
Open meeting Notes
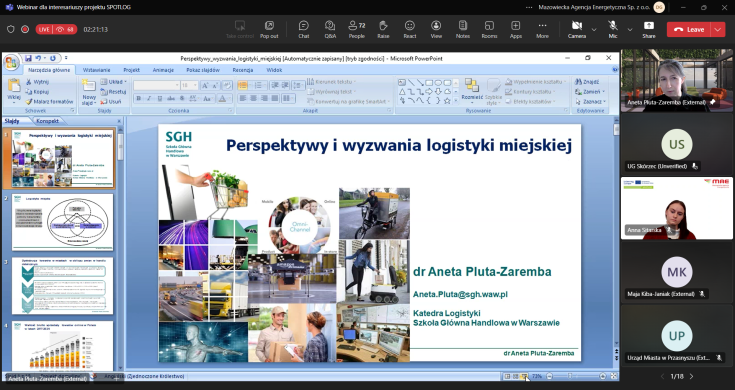tap(463, 29)
